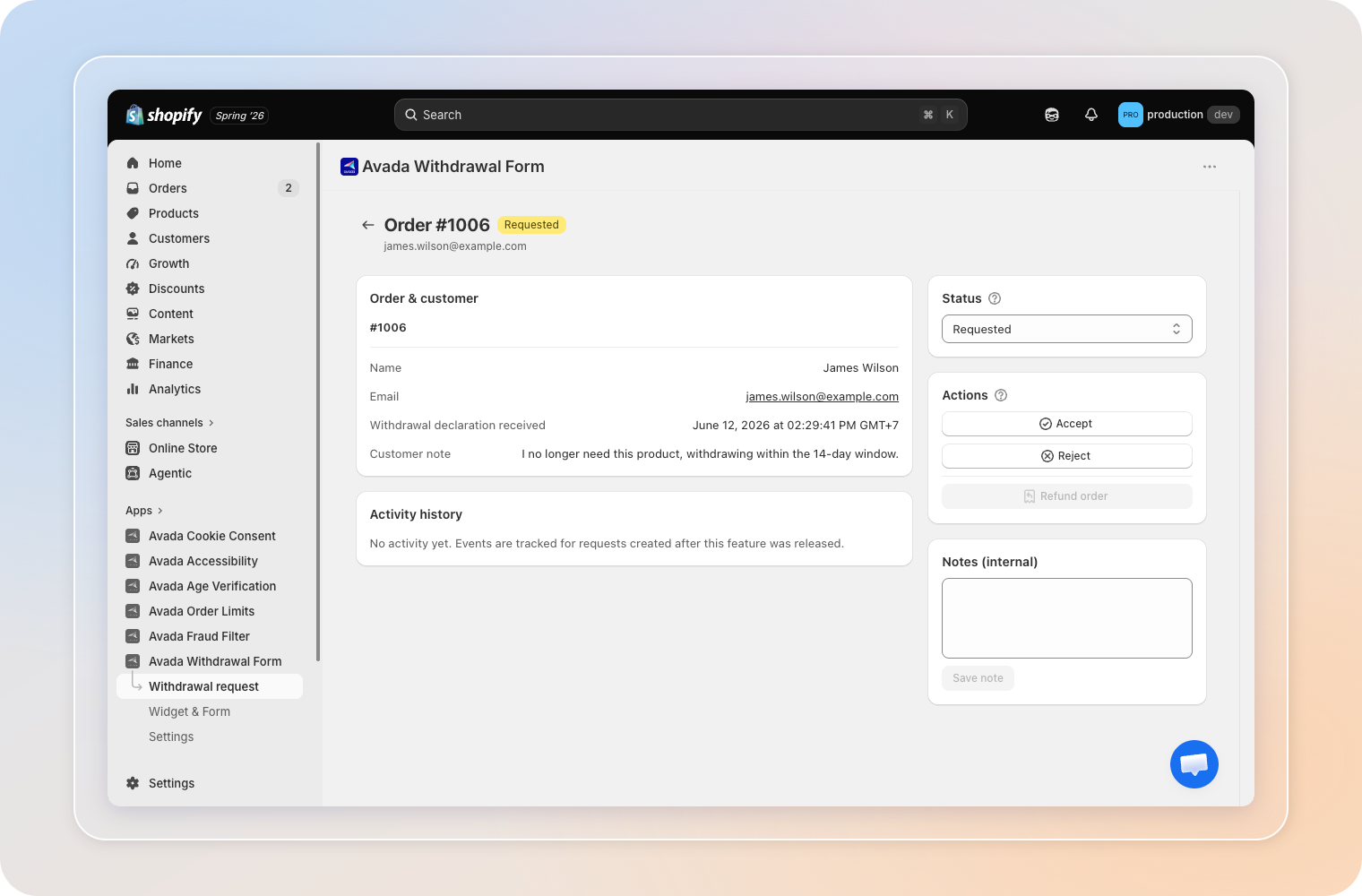Click the Avada Fraud Filter app icon
The width and height of the screenshot is (1362, 896).
click(x=133, y=636)
